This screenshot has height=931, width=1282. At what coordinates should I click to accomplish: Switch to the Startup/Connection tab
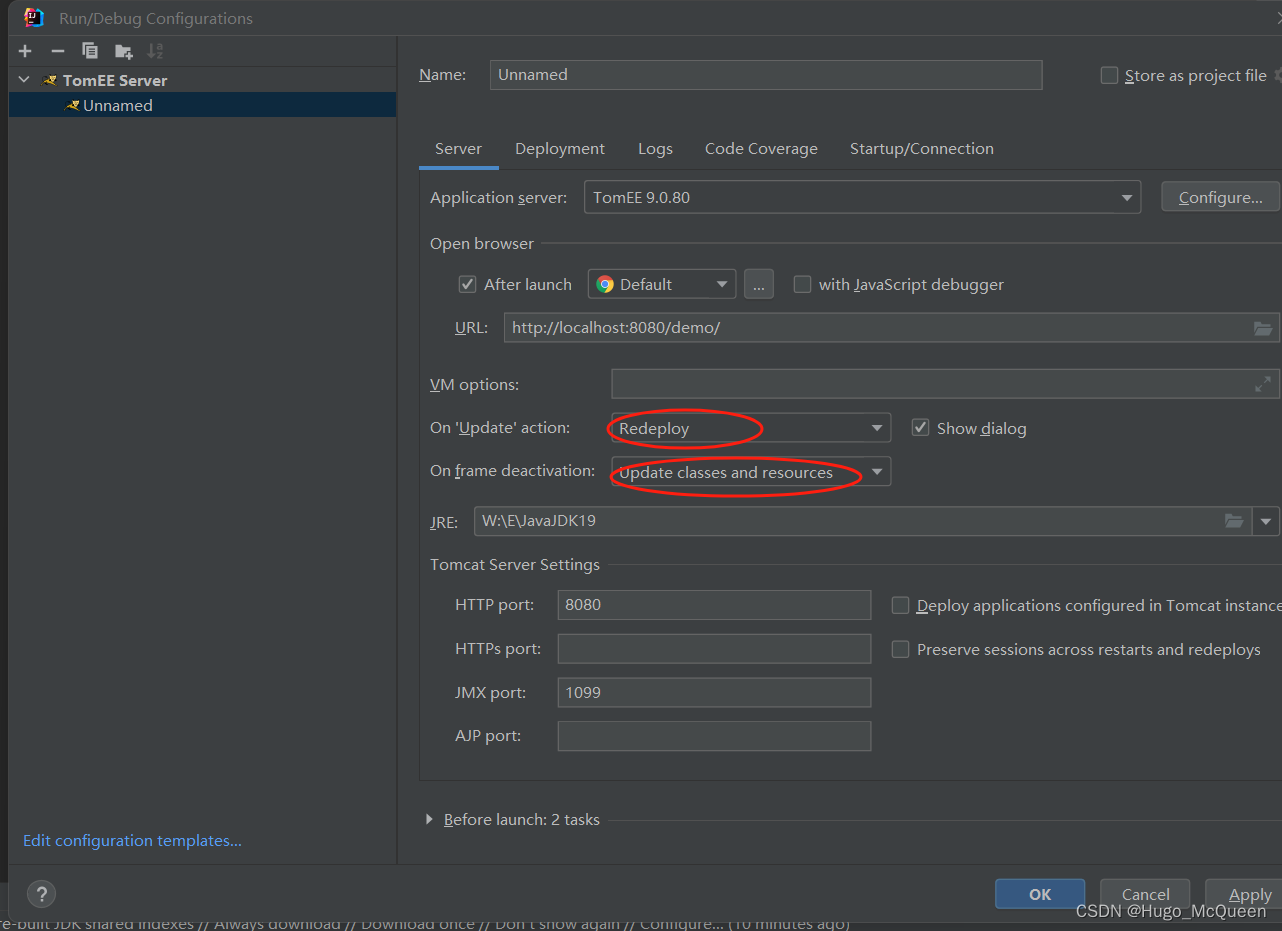922,148
